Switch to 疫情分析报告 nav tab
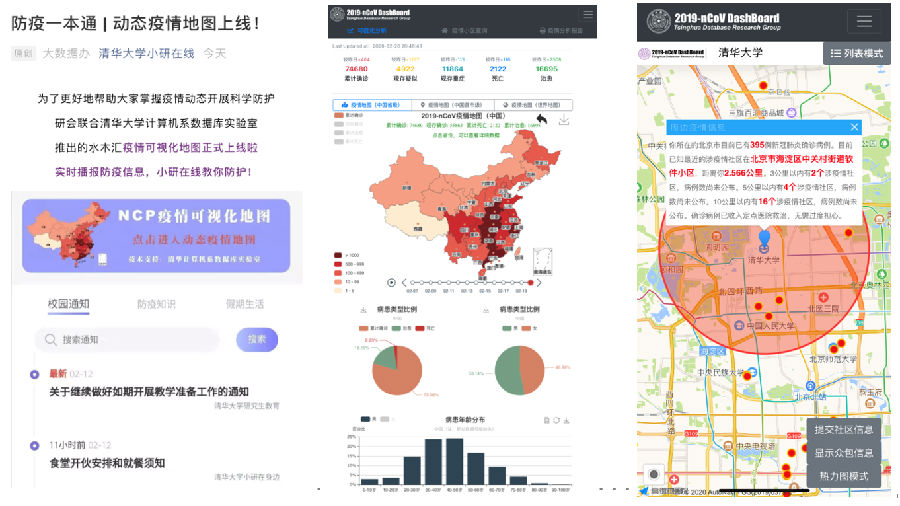900x506 pixels. (561, 30)
